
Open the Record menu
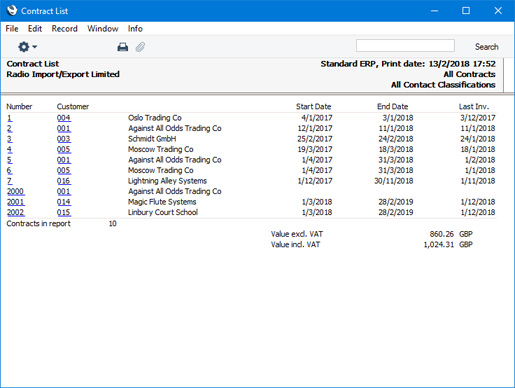pyautogui.click(x=65, y=29)
